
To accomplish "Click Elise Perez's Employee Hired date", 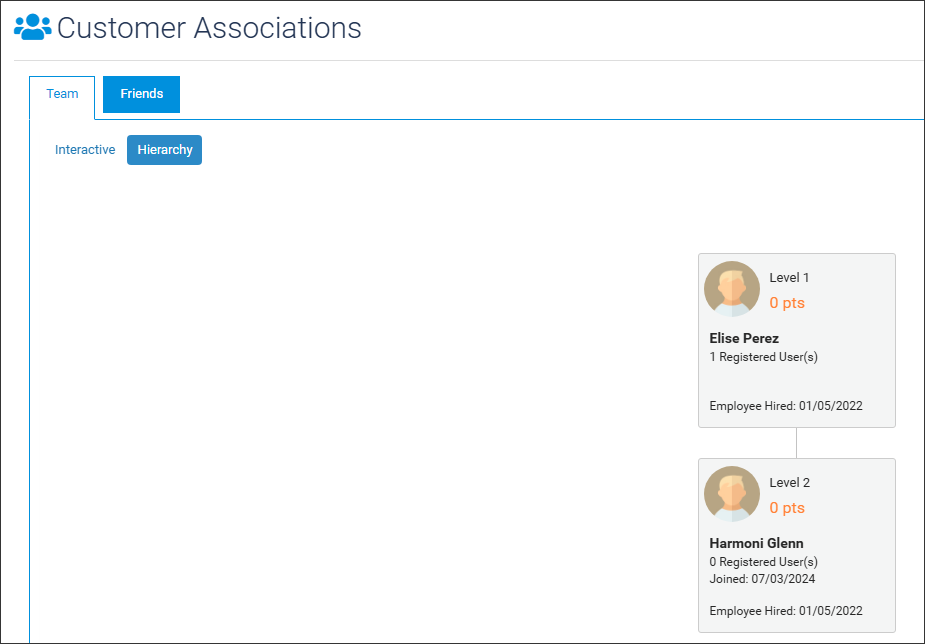I will tap(786, 406).
